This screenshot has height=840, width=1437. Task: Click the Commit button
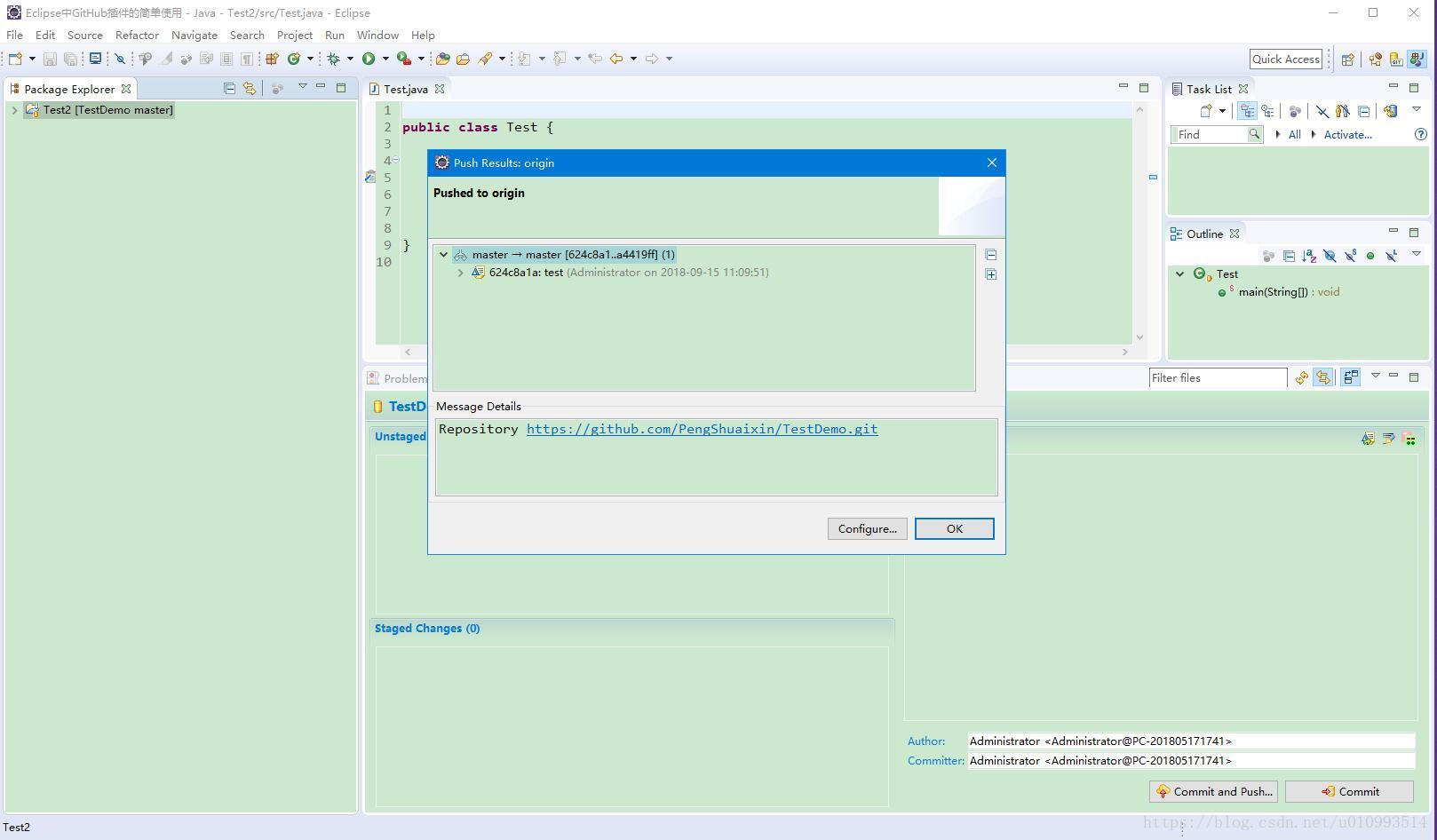click(x=1349, y=791)
